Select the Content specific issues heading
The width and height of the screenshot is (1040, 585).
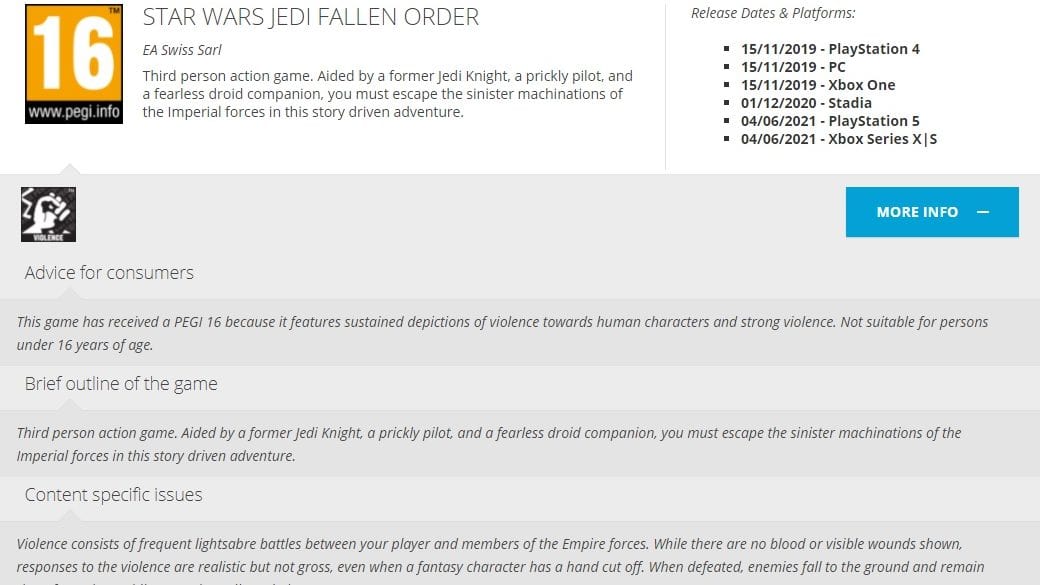pos(113,495)
